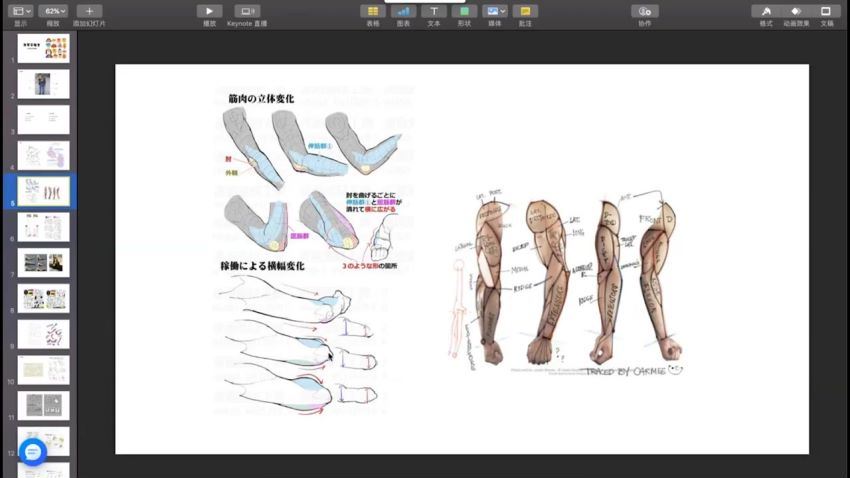Image resolution: width=850 pixels, height=478 pixels.
Task: Insert a chart from toolbar
Action: (403, 11)
